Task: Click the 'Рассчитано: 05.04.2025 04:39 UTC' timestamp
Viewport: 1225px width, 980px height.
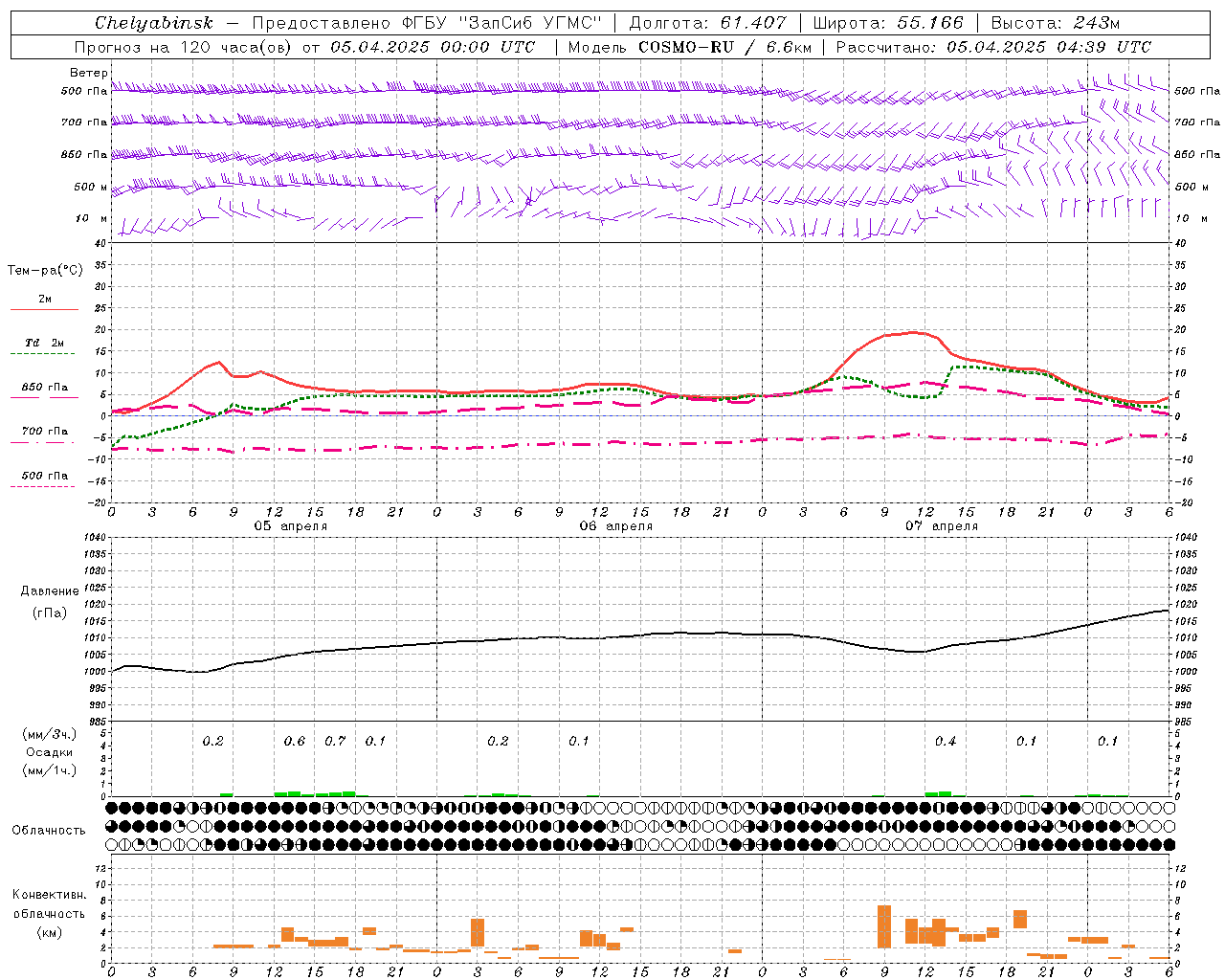Action: click(x=994, y=47)
